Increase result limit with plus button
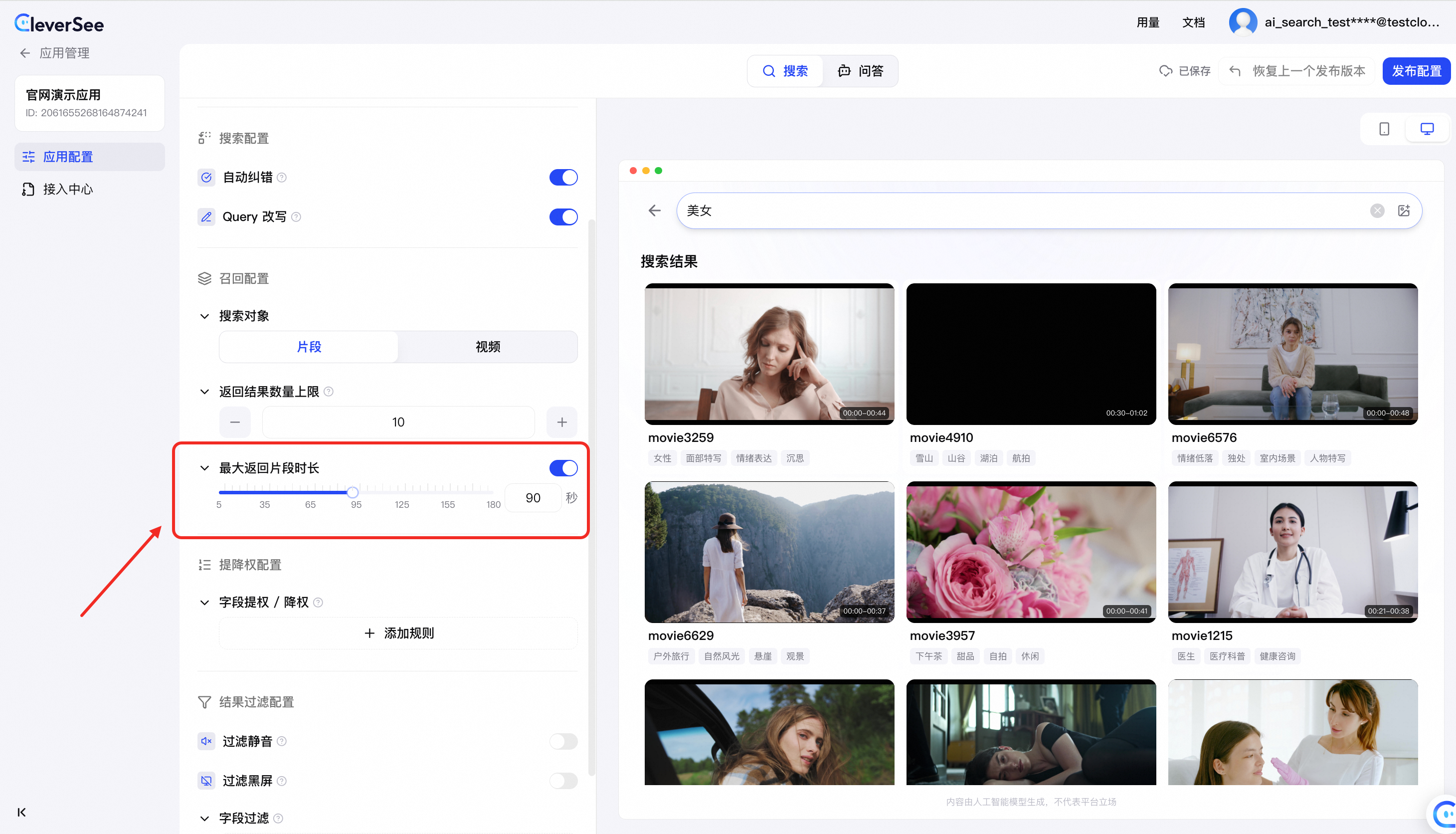Image resolution: width=1456 pixels, height=834 pixels. (x=561, y=422)
